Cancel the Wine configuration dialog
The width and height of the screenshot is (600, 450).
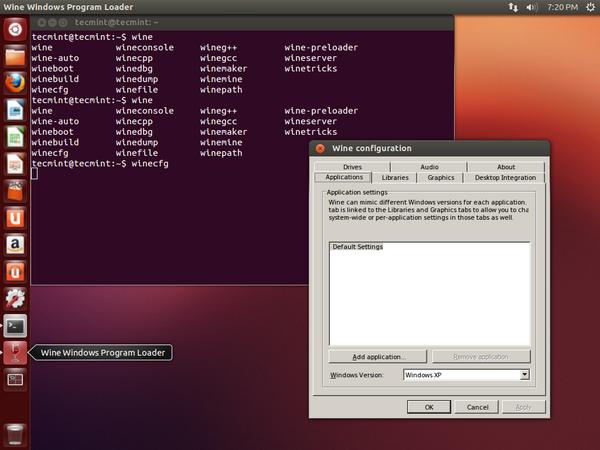pyautogui.click(x=478, y=407)
